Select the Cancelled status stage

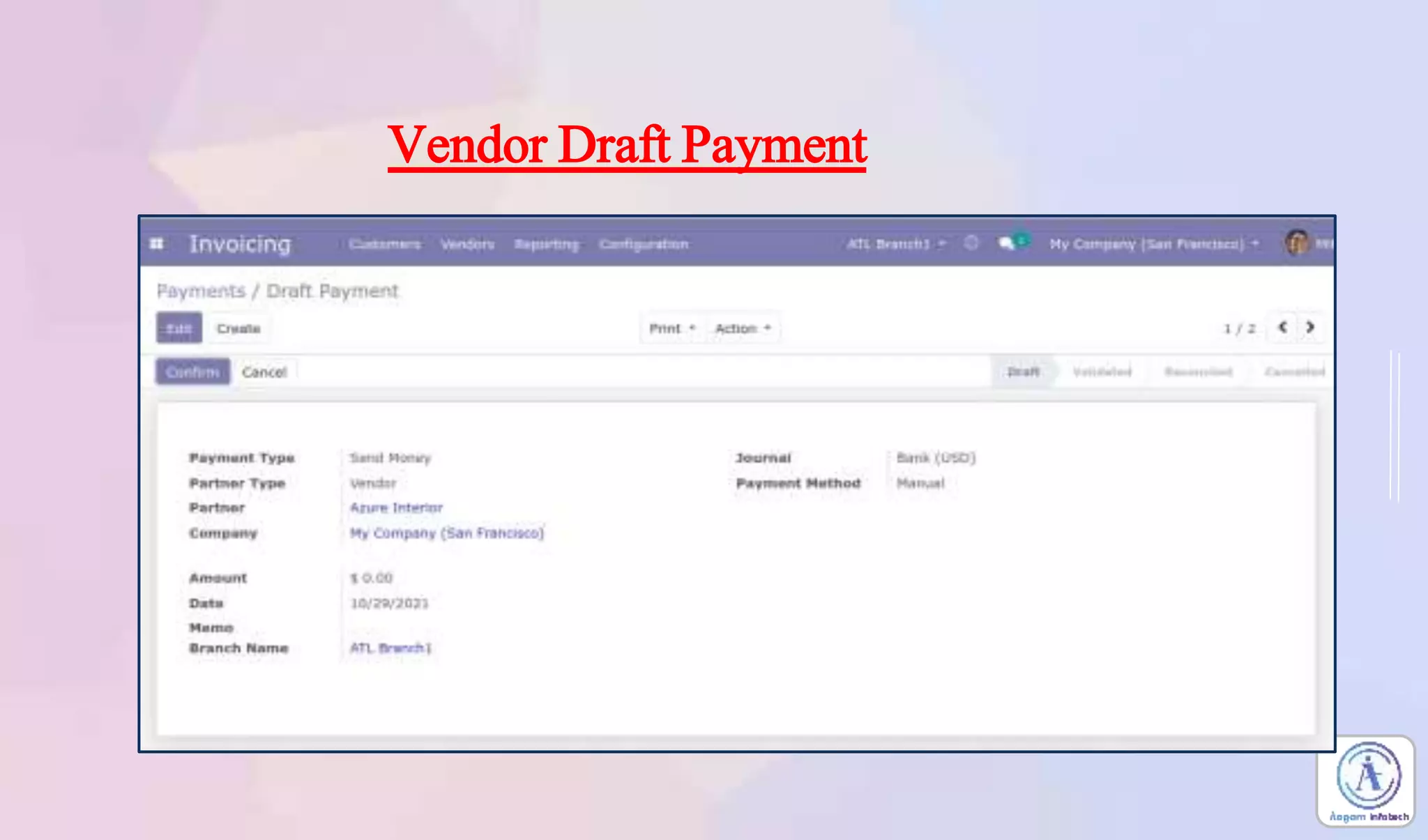1294,372
